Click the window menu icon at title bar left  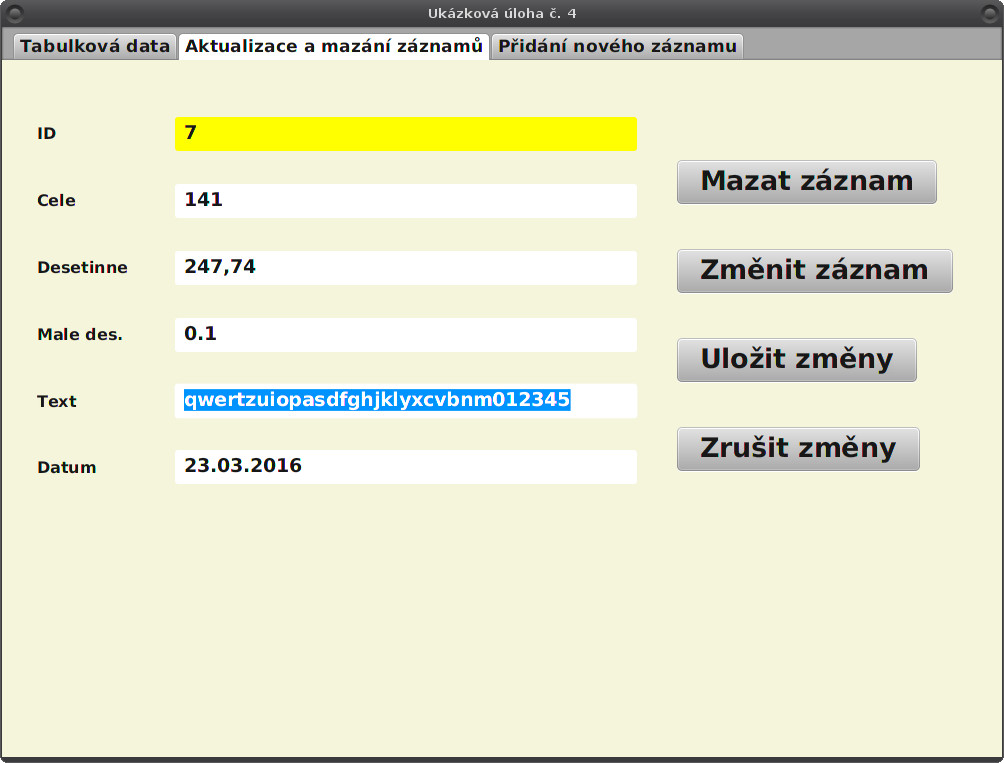[14, 13]
